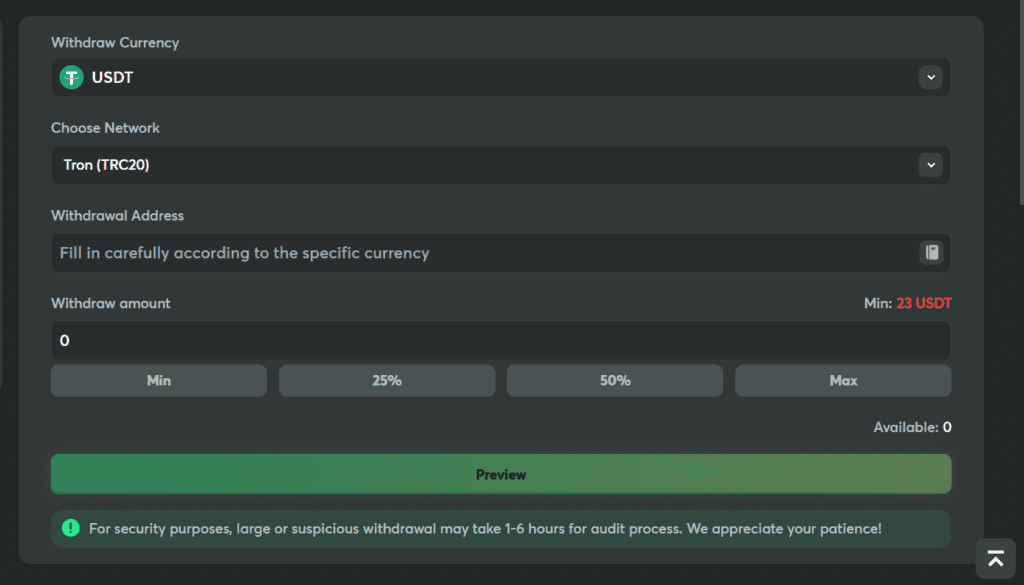
Task: Focus the Withdraw amount input box
Action: point(501,340)
